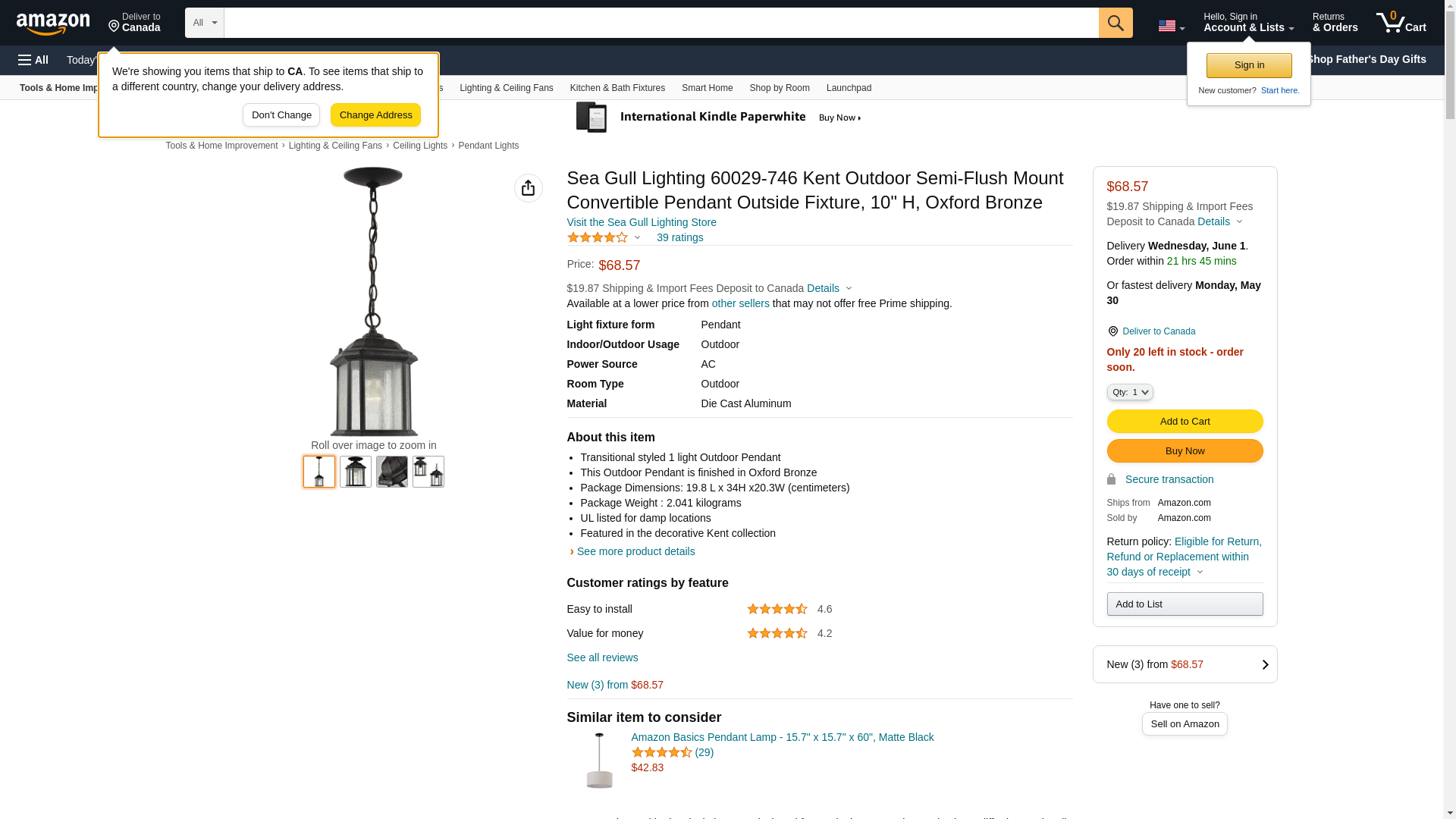Screen dimensions: 1456x819
Task: Open the All hamburger menu
Action: click(33, 60)
